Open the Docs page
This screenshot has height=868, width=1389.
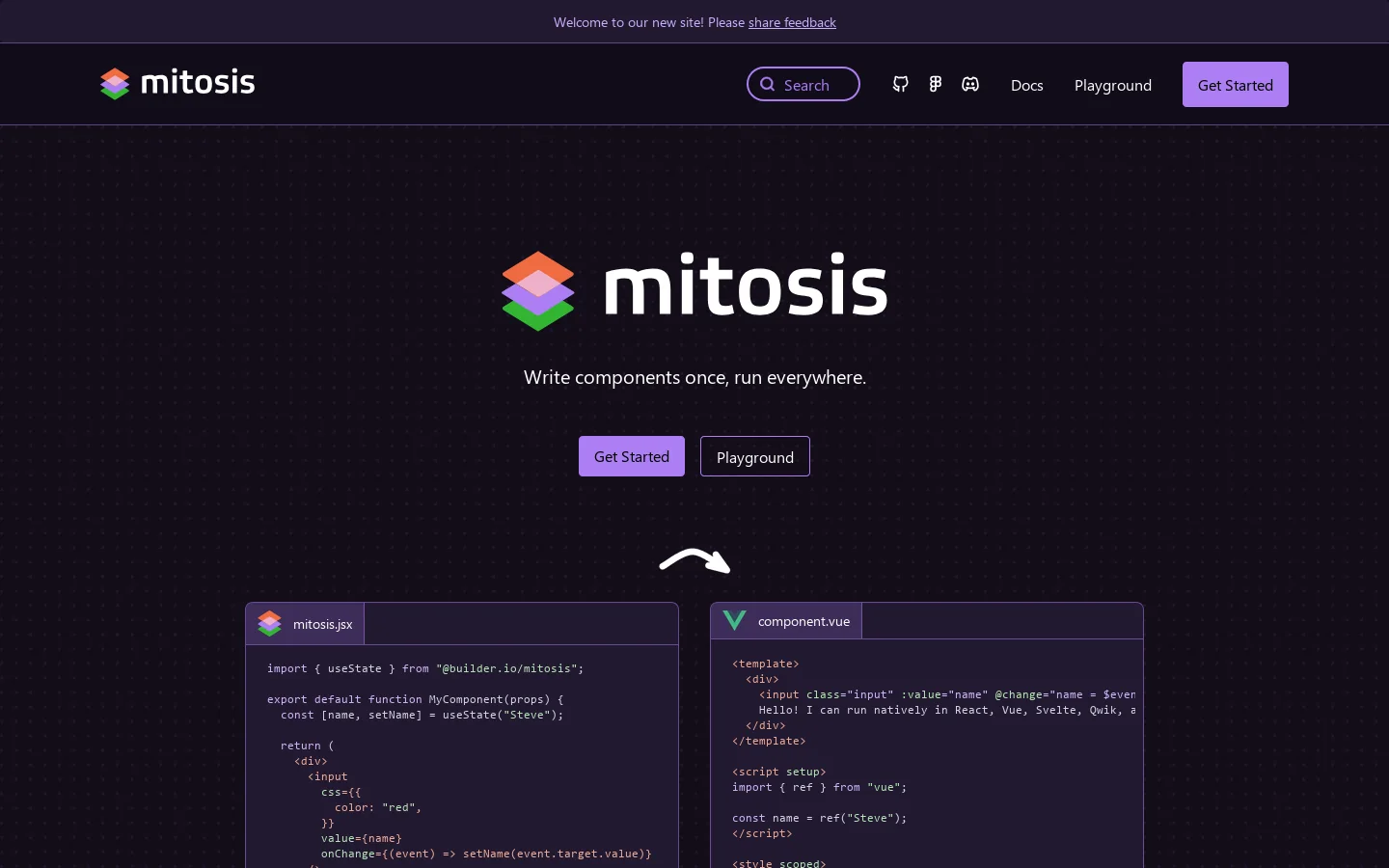click(1027, 85)
